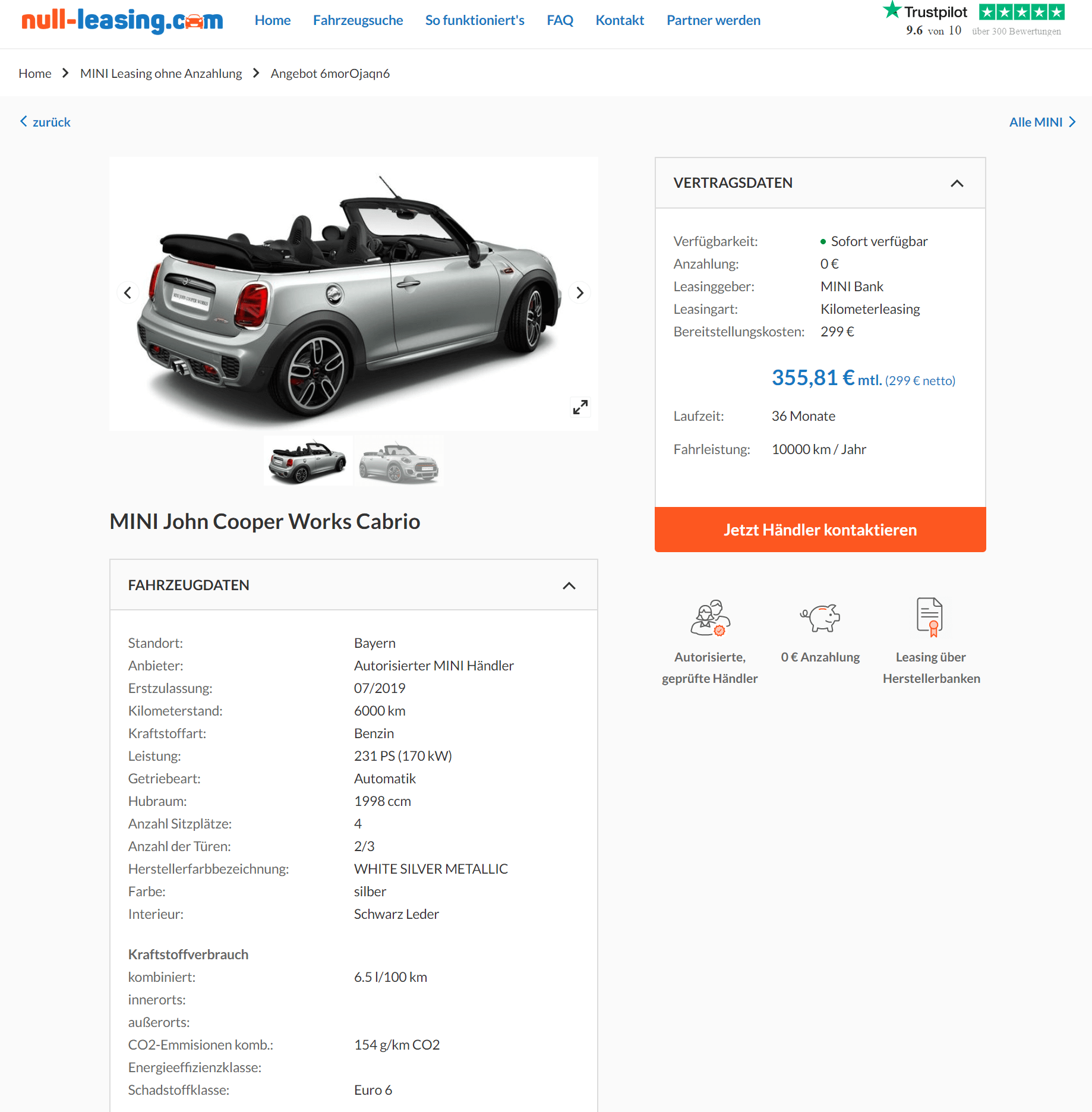Expand the car image to fullscreen
Viewport: 1092px width, 1112px height.
click(580, 407)
